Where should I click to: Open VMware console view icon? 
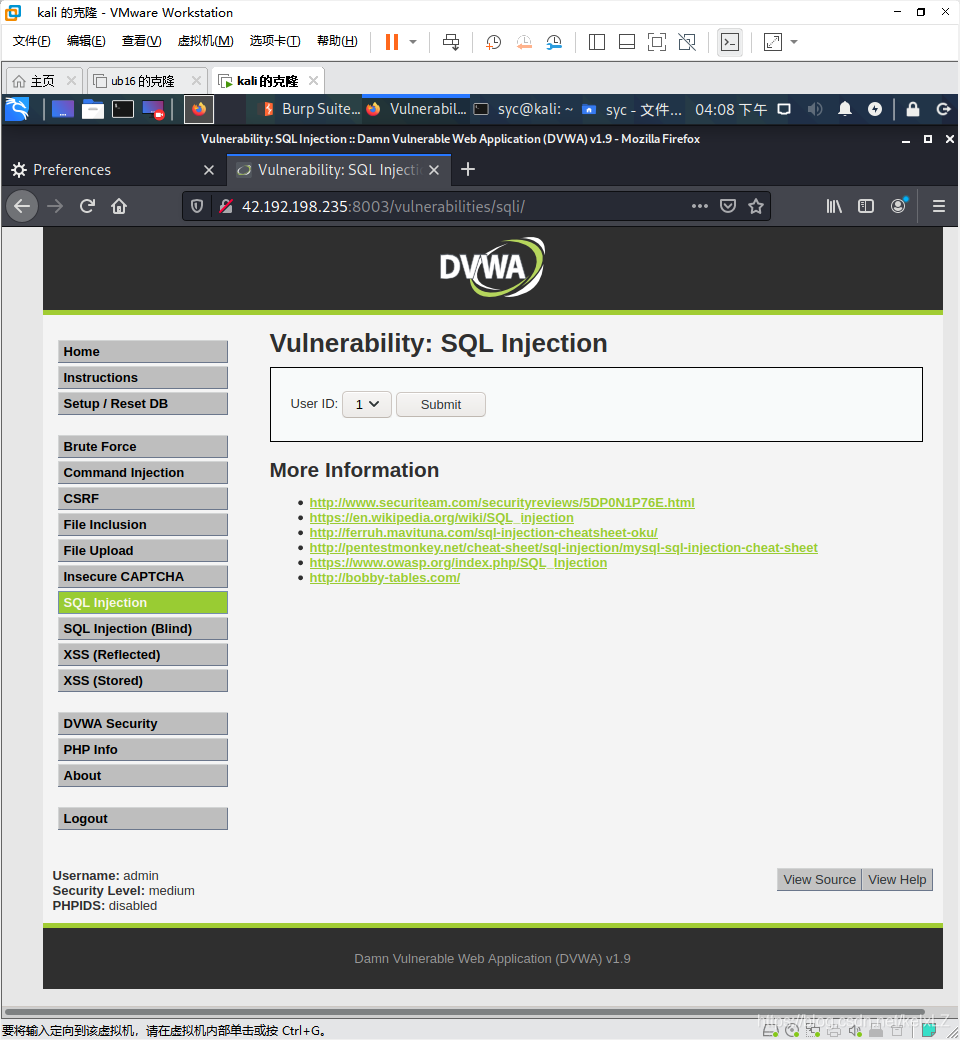tap(730, 42)
